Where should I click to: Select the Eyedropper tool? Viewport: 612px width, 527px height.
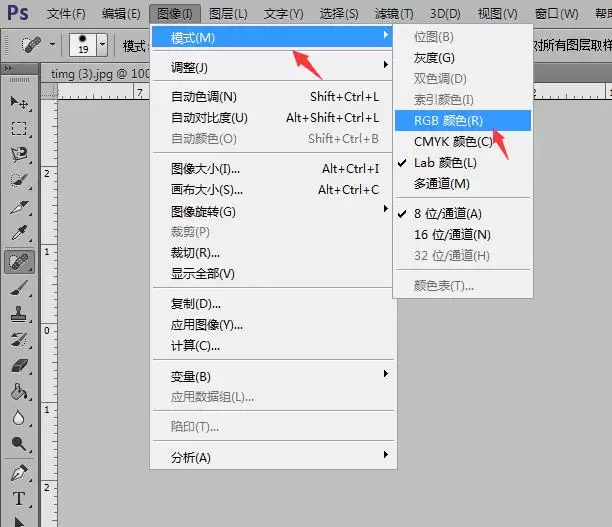(19, 233)
